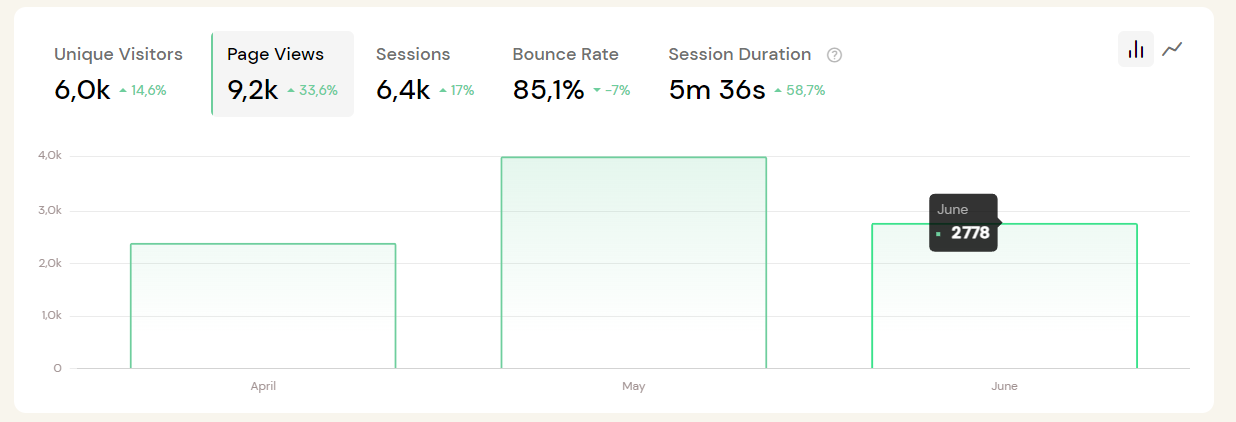
Task: Click the June tooltip showing 2778
Action: (963, 222)
